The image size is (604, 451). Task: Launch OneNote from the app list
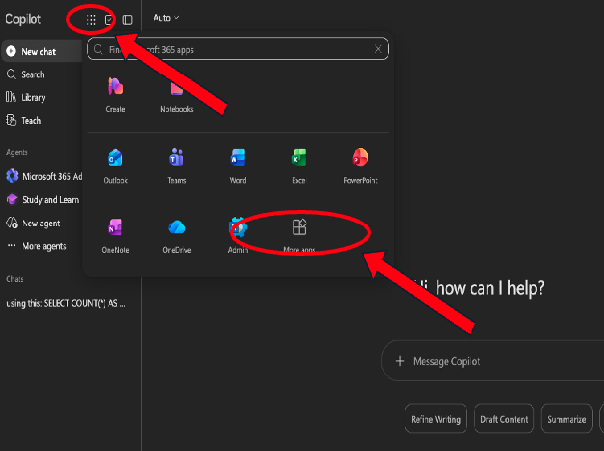116,236
